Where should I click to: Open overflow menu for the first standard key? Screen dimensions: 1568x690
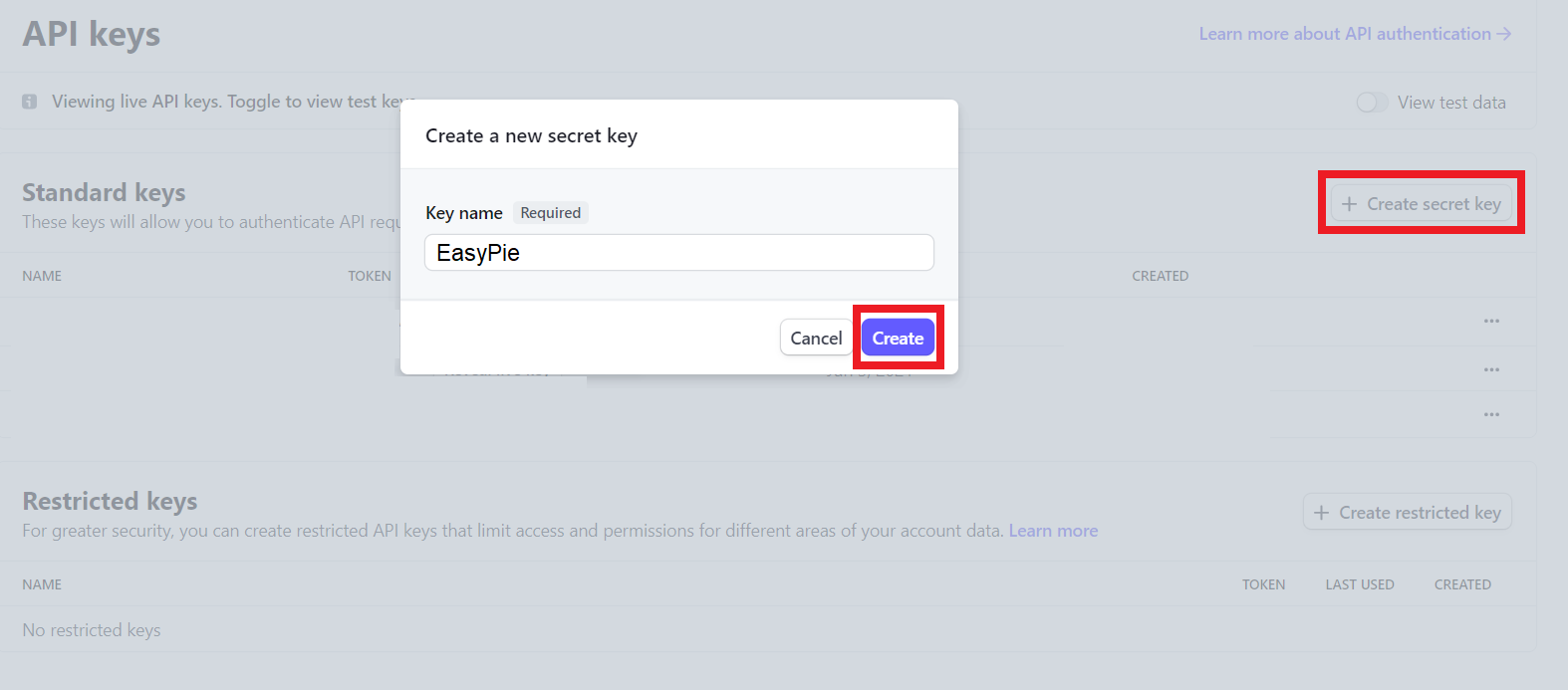tap(1491, 321)
